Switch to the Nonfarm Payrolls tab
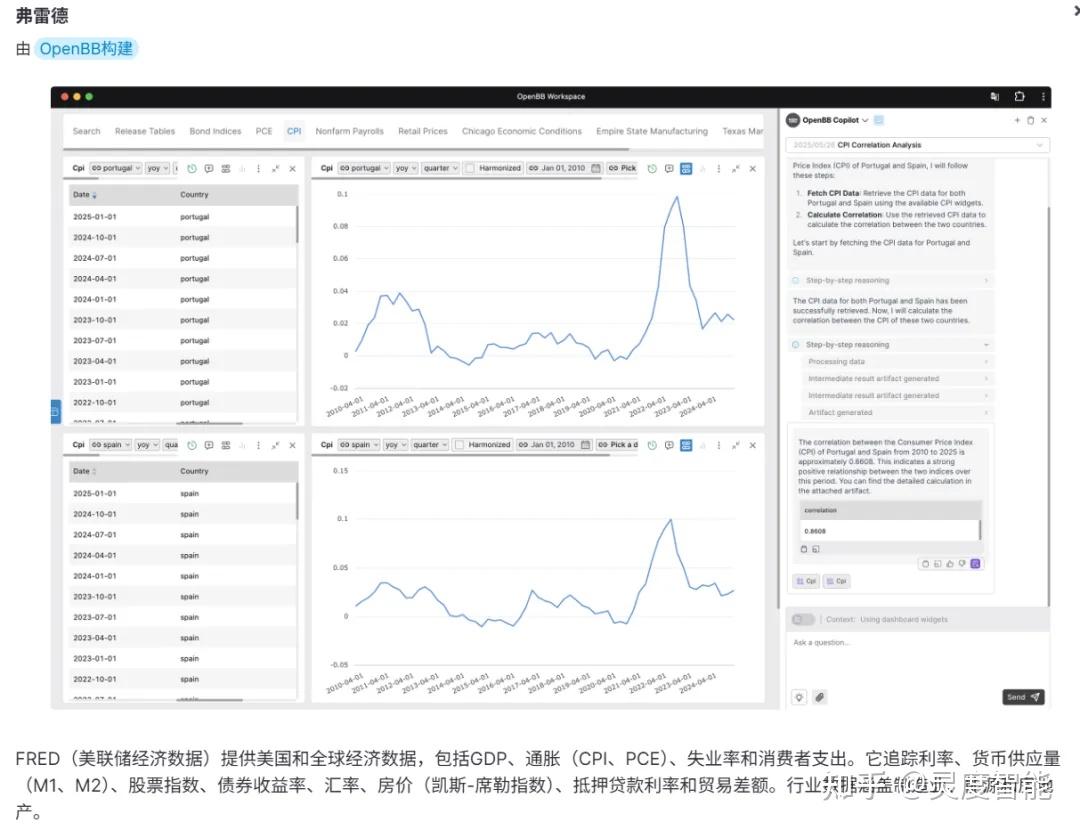The image size is (1080, 830). tap(349, 131)
